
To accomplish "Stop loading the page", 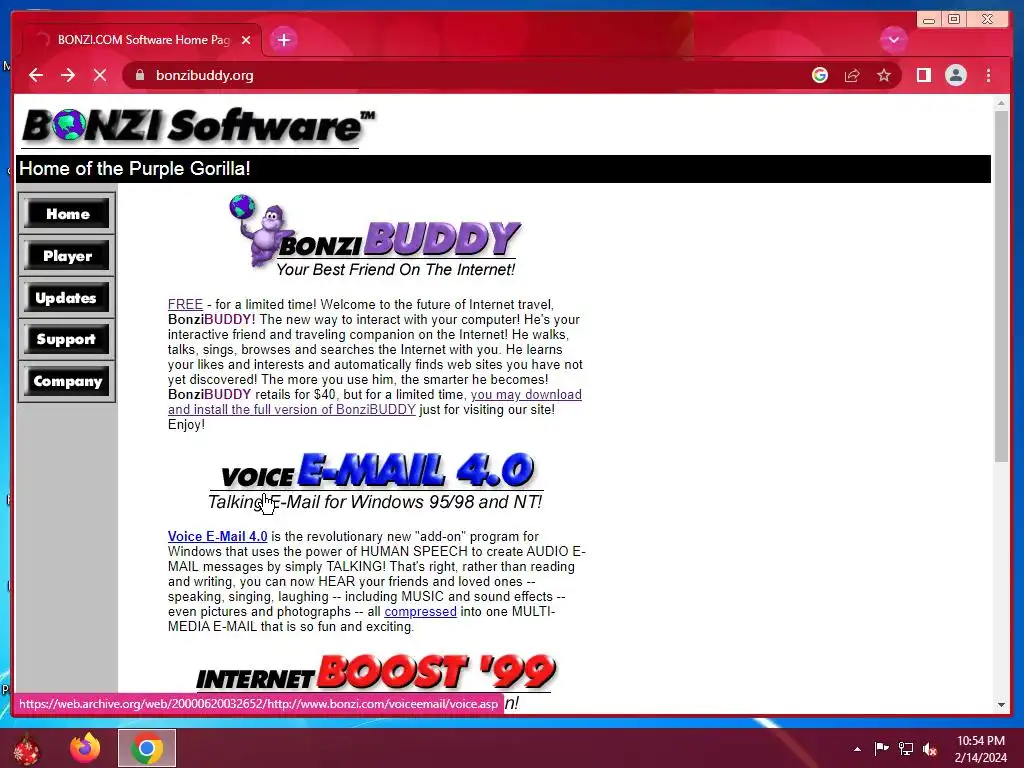I will pos(100,75).
